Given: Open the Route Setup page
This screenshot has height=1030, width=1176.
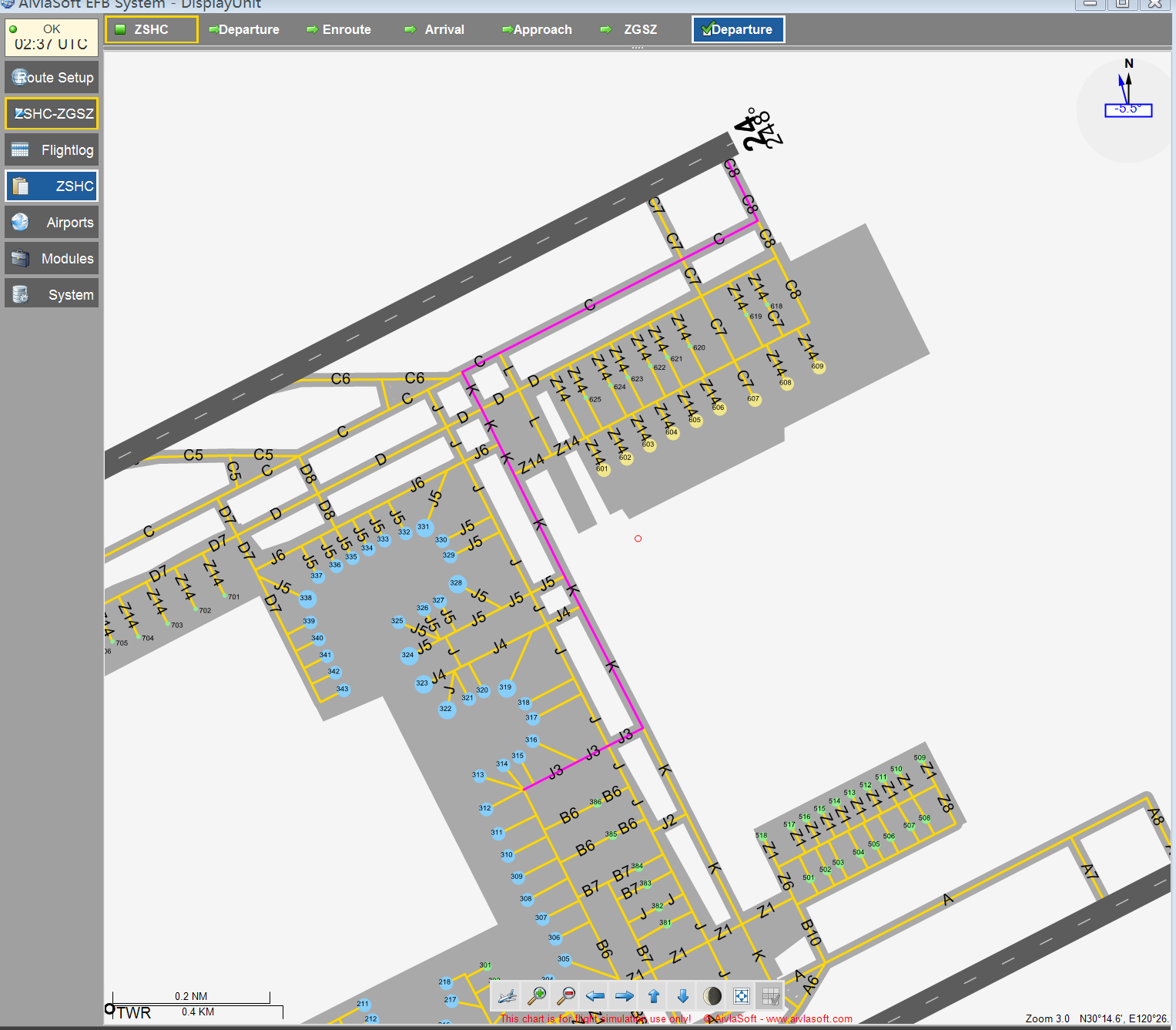Looking at the screenshot, I should tap(52, 78).
